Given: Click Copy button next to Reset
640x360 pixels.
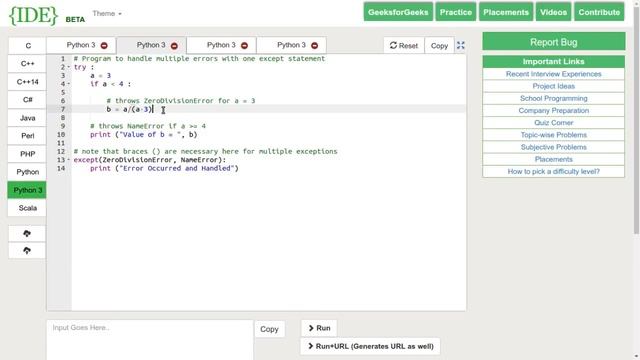Looking at the screenshot, I should (439, 45).
